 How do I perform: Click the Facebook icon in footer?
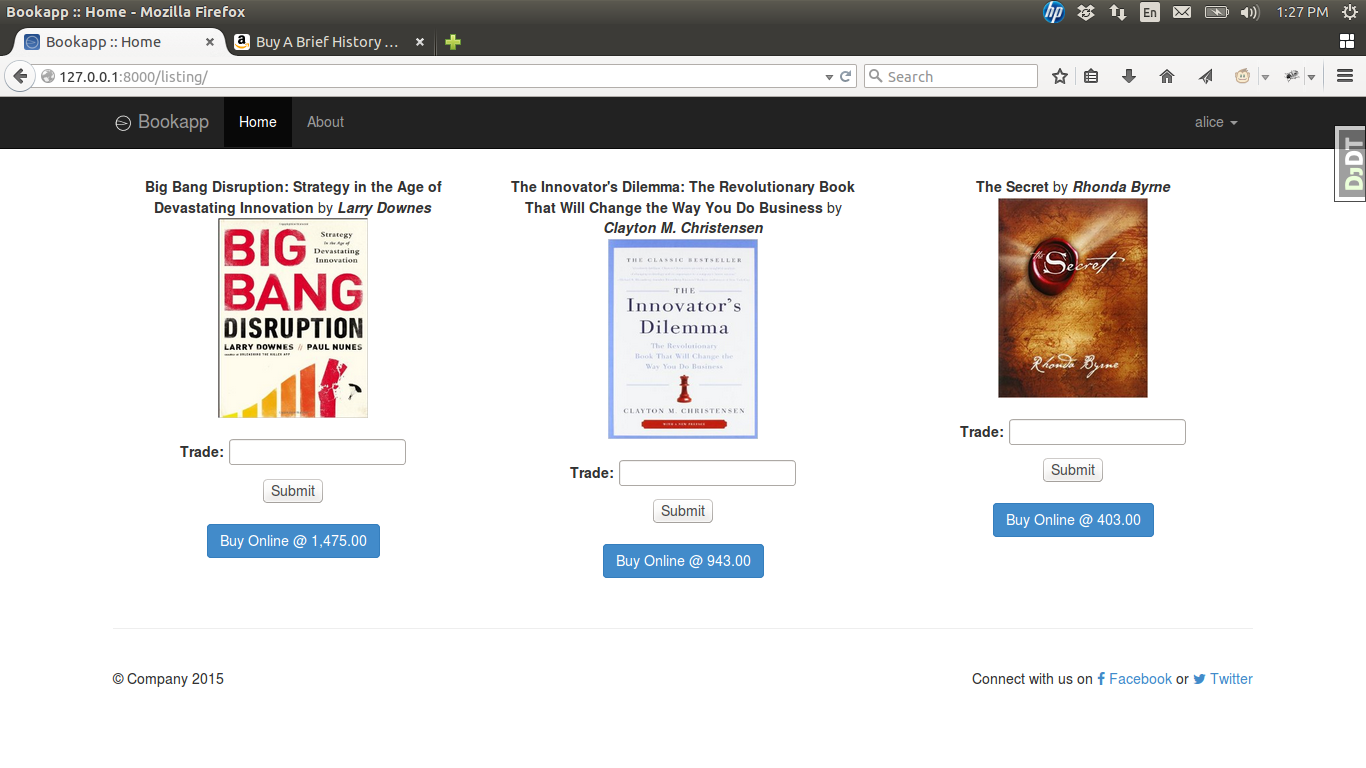pyautogui.click(x=1101, y=679)
